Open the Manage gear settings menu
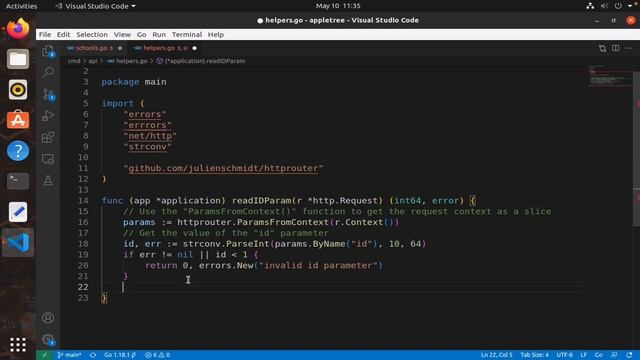The width and height of the screenshot is (640, 360). click(x=48, y=339)
